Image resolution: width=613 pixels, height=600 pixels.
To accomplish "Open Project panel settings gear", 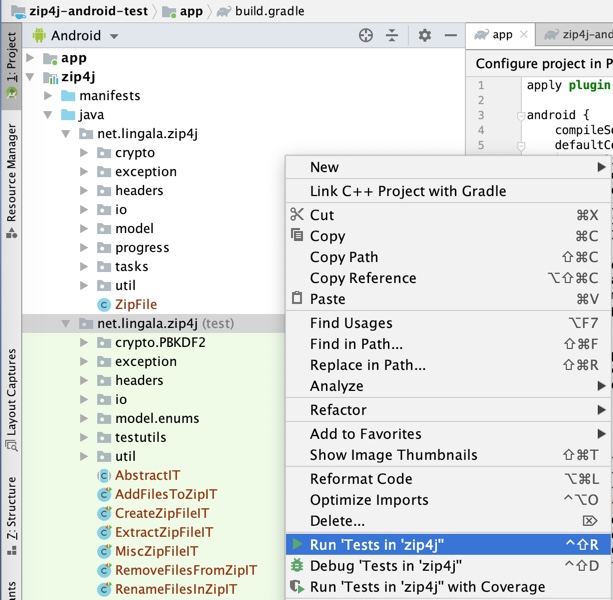I will [x=425, y=36].
